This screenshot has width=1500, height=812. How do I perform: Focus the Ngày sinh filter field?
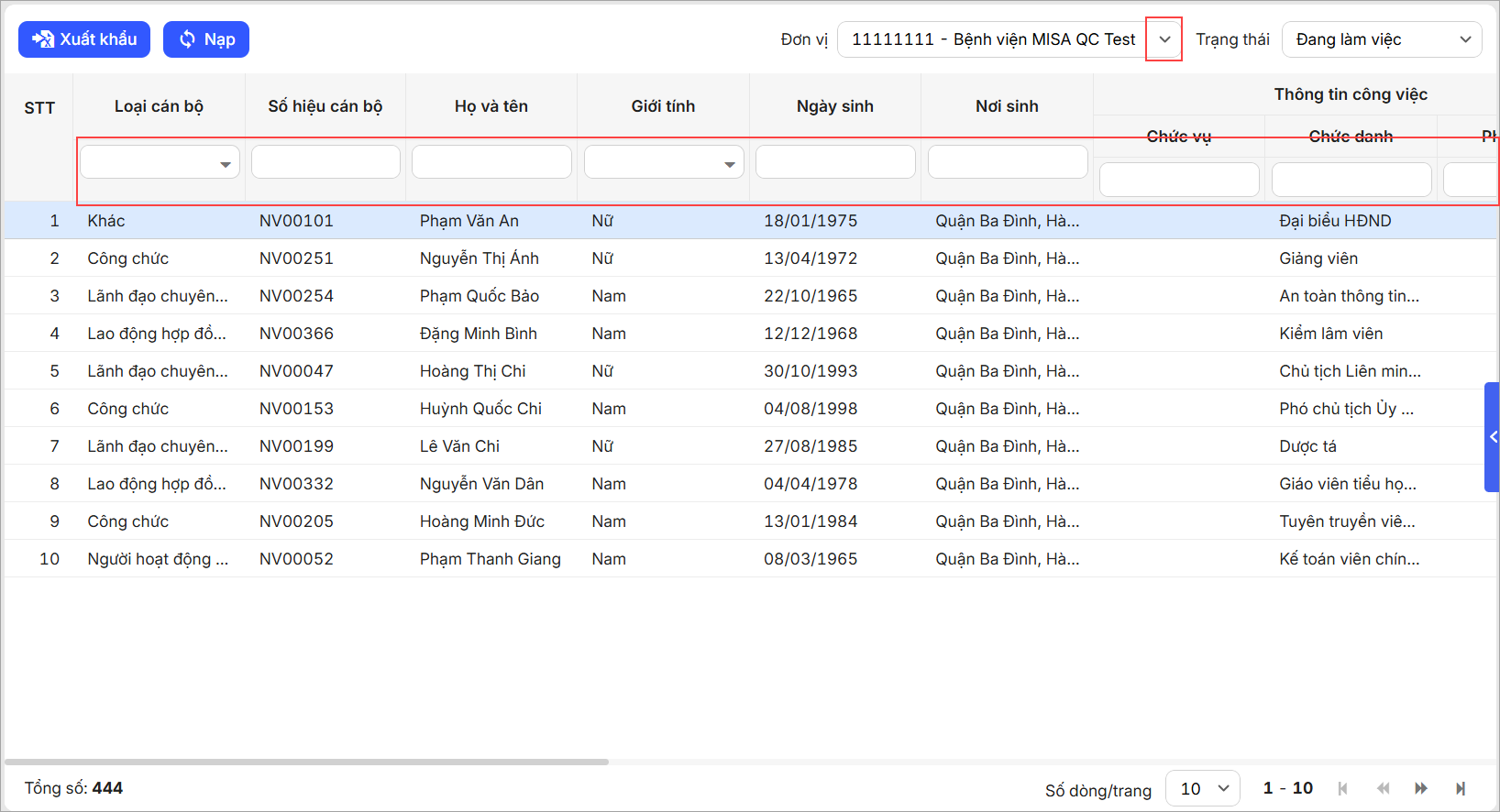coord(835,161)
